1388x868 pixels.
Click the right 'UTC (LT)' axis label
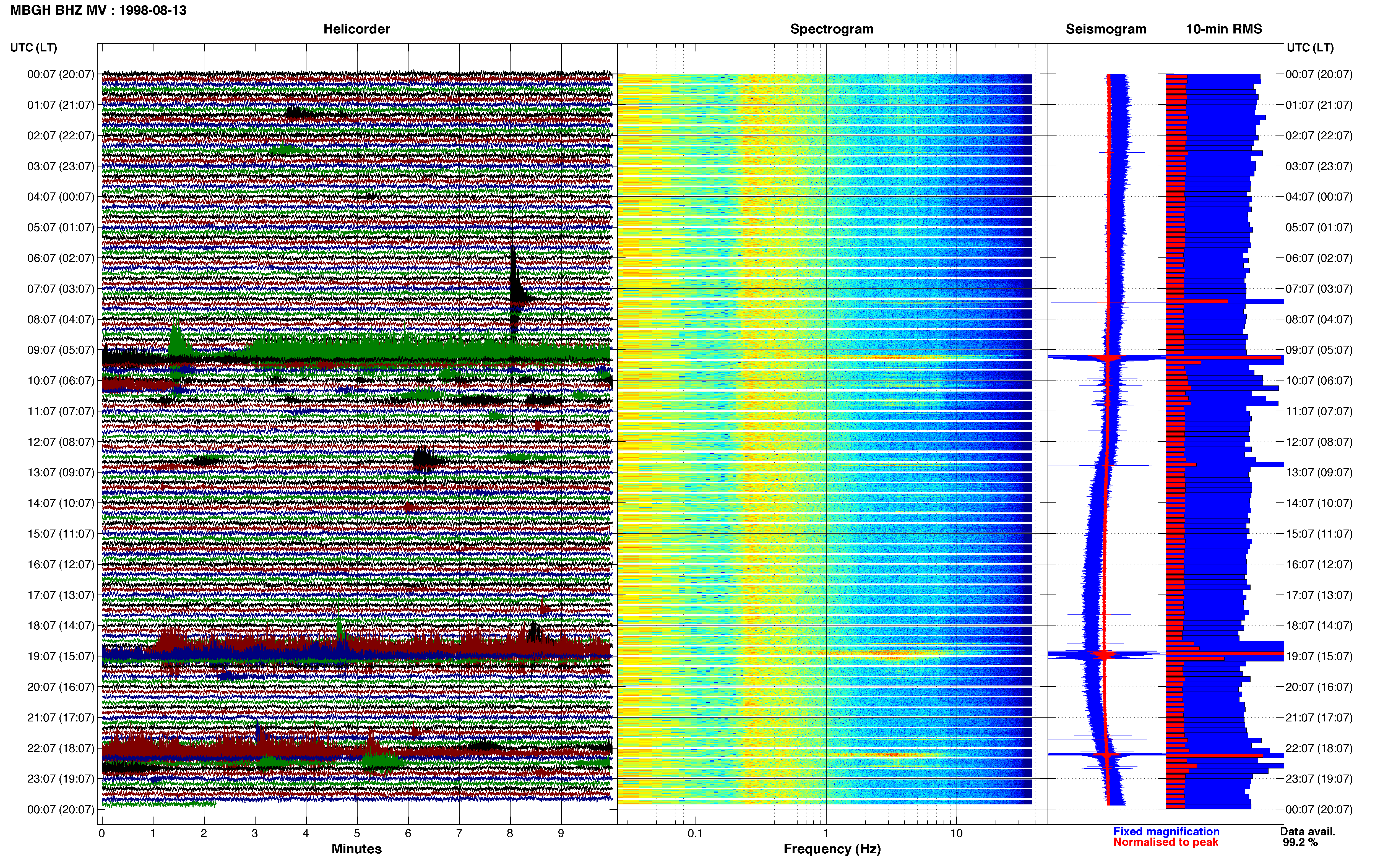click(x=1310, y=48)
